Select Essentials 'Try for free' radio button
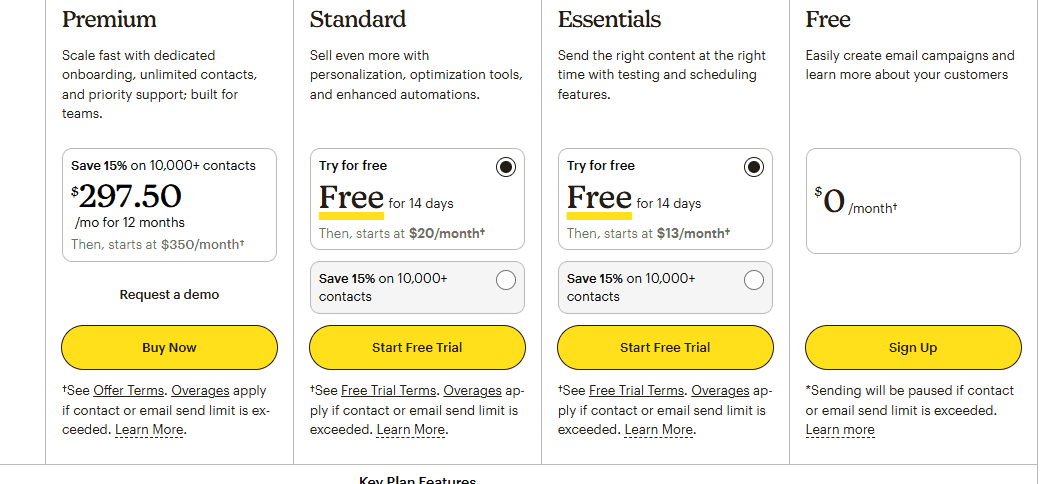 coord(754,167)
